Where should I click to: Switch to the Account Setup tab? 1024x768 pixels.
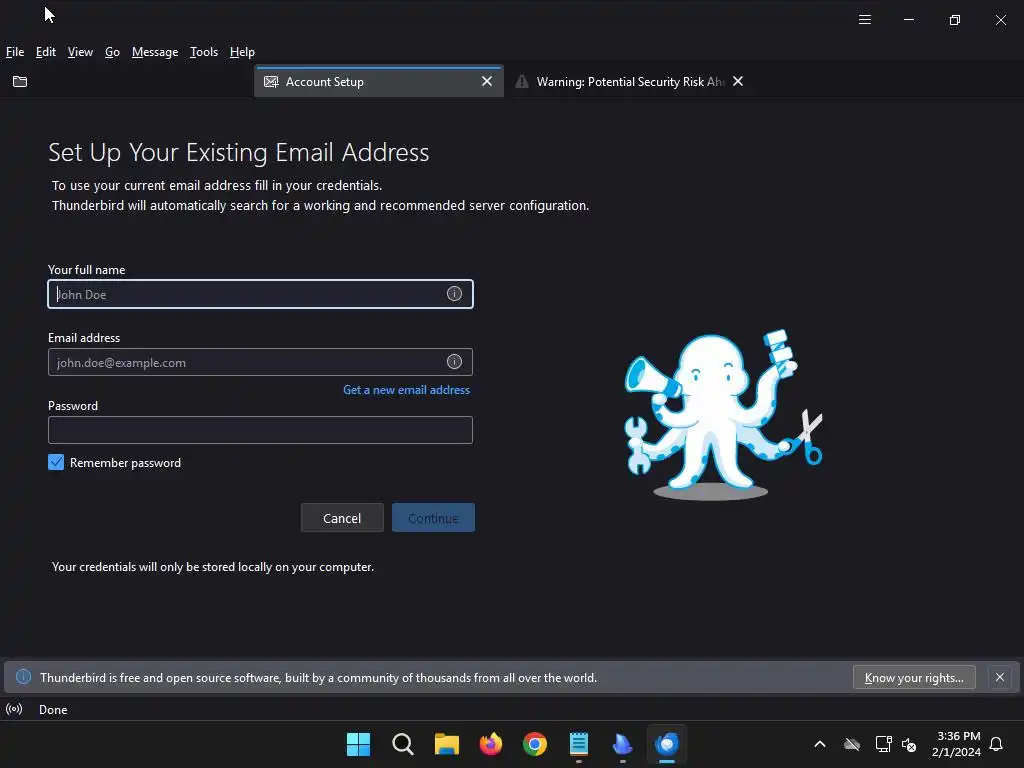[379, 82]
